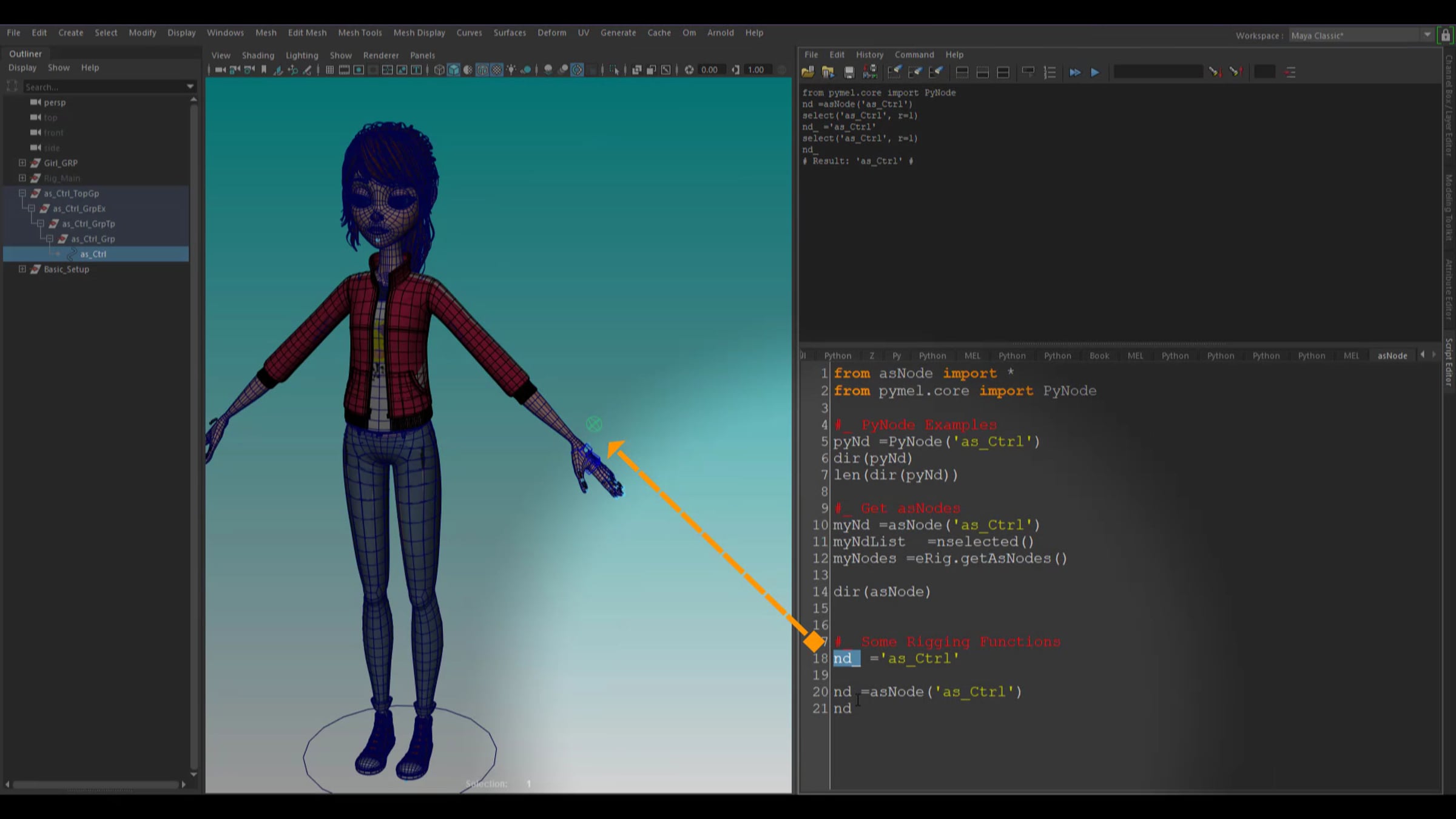Expand the Girl_GRP node
1456x819 pixels.
click(22, 163)
